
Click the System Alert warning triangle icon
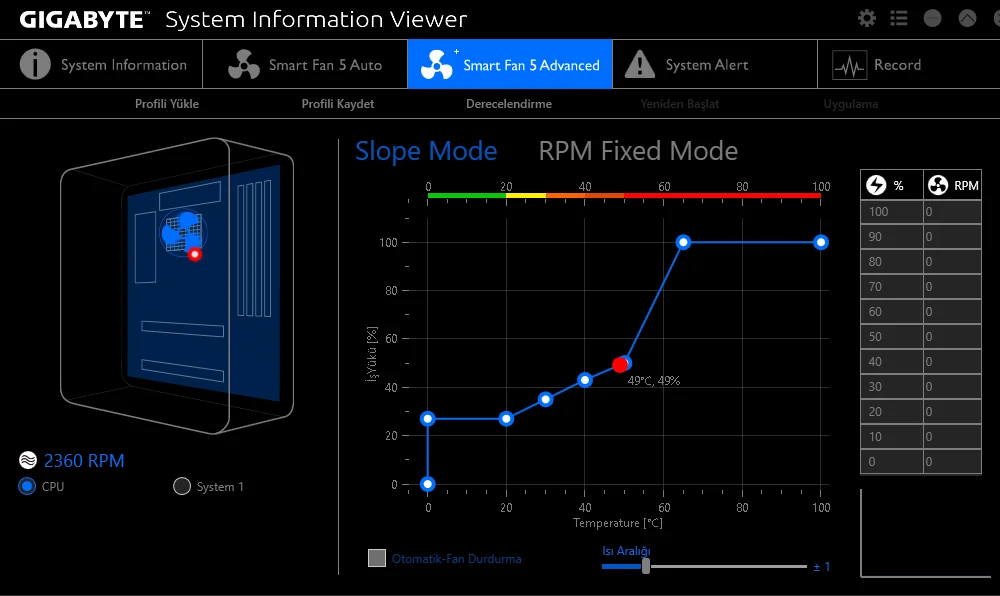point(640,64)
